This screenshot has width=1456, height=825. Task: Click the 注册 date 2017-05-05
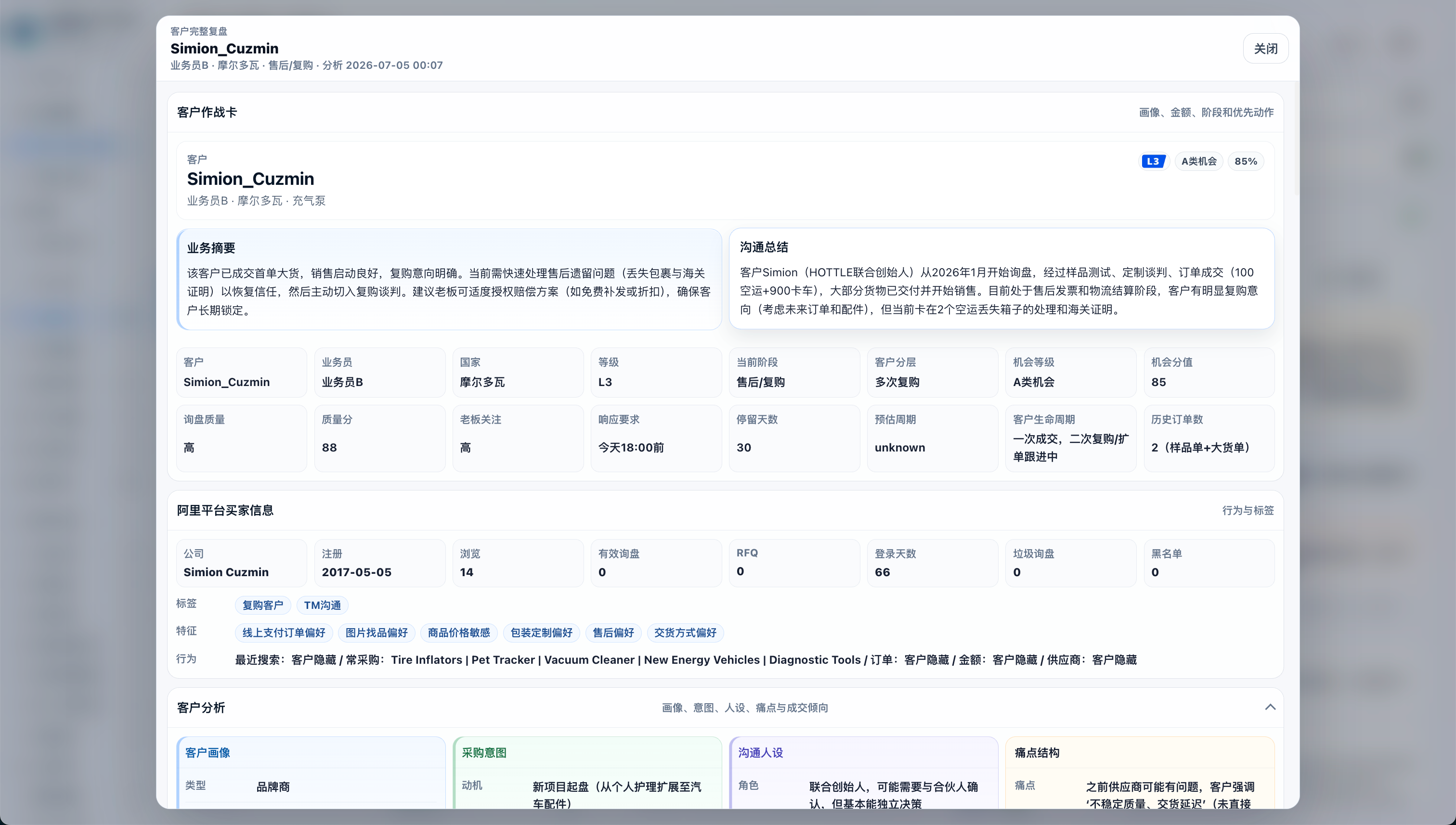coord(356,572)
